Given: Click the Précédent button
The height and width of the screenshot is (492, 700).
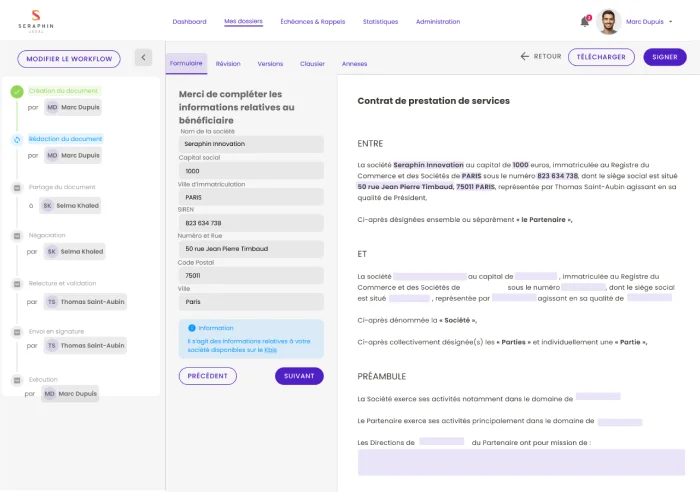Looking at the screenshot, I should [x=208, y=376].
